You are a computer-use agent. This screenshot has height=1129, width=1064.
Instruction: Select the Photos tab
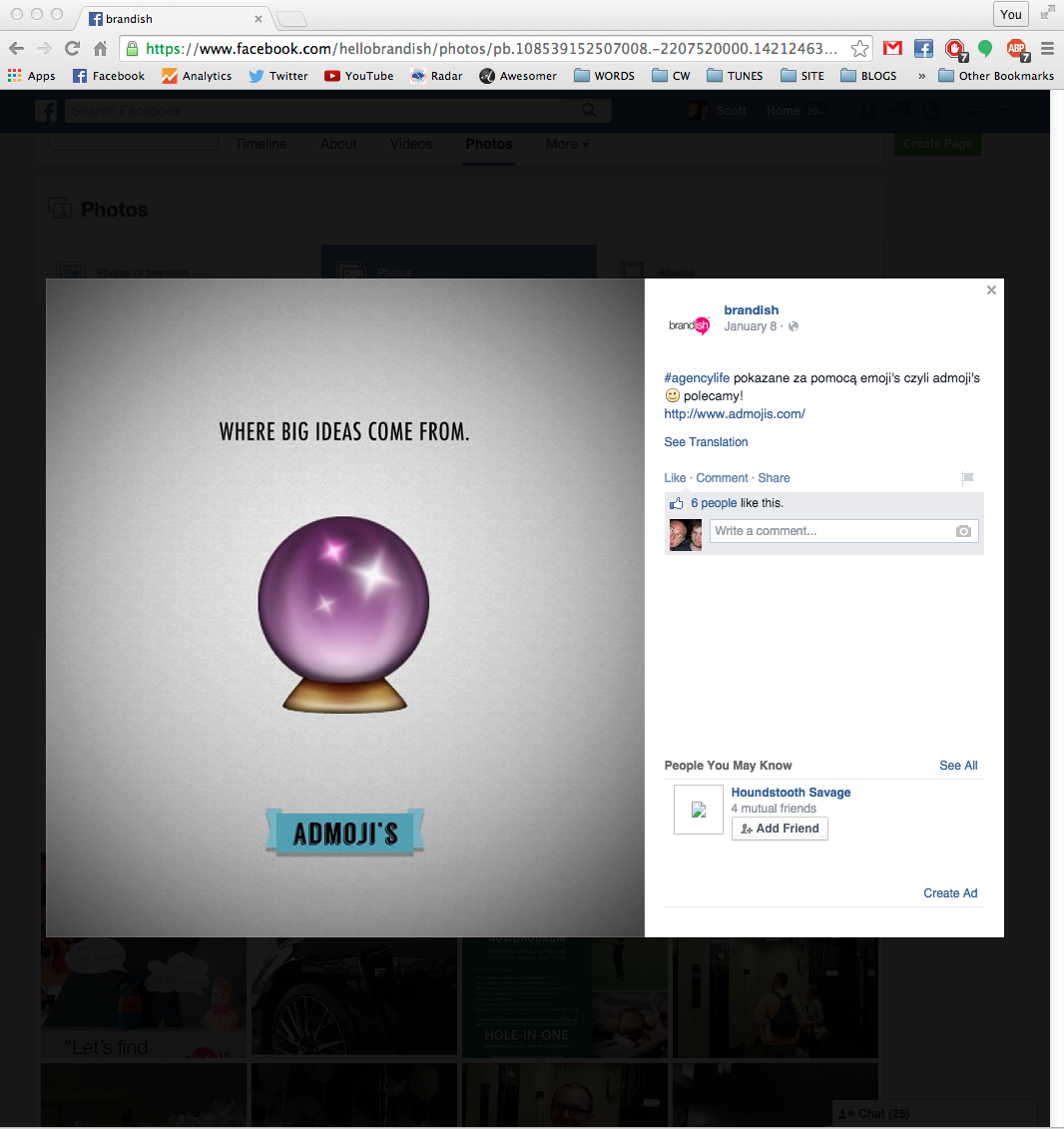(489, 144)
